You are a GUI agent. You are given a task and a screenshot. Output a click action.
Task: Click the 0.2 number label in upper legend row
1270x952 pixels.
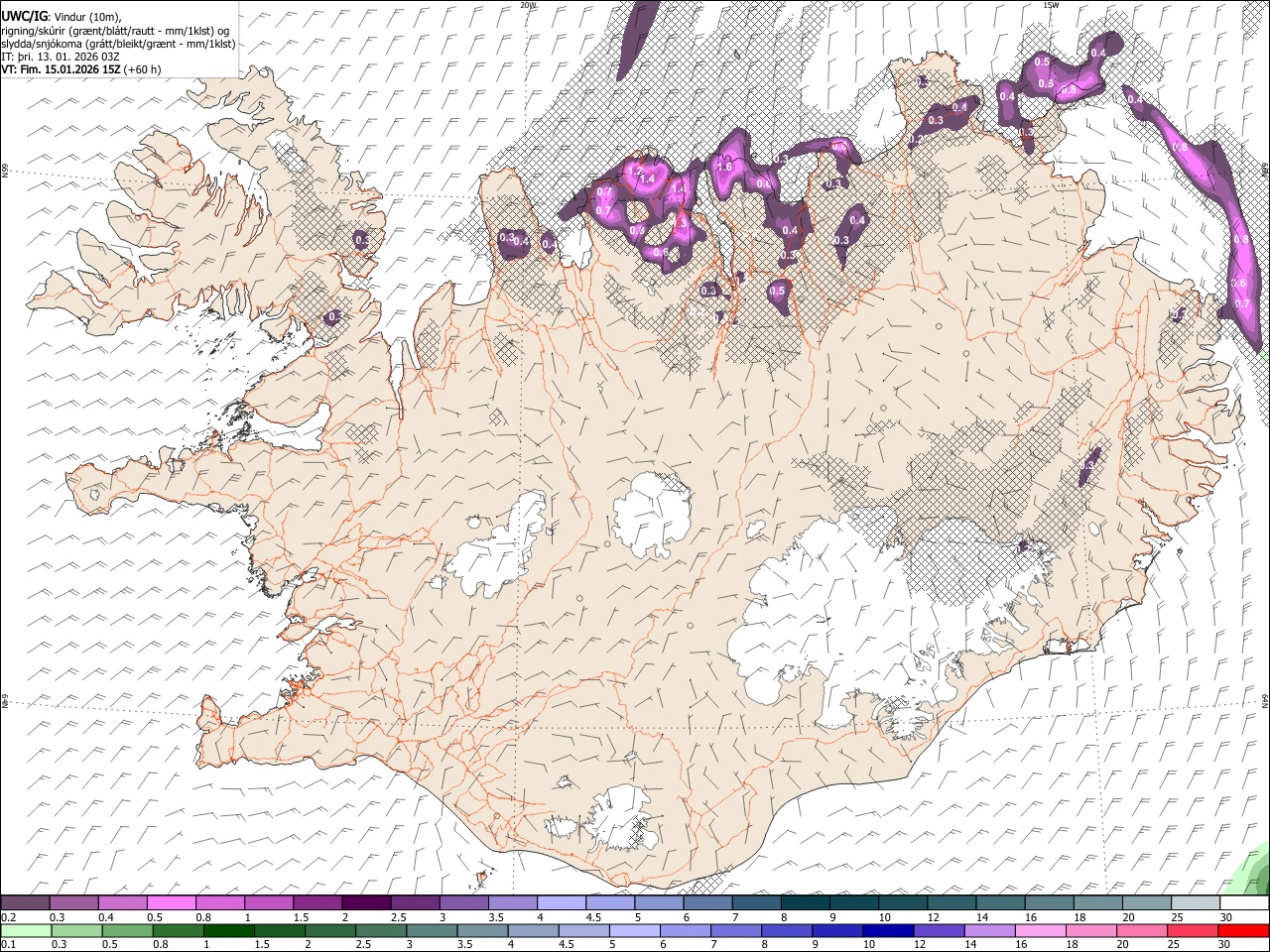coord(9,916)
